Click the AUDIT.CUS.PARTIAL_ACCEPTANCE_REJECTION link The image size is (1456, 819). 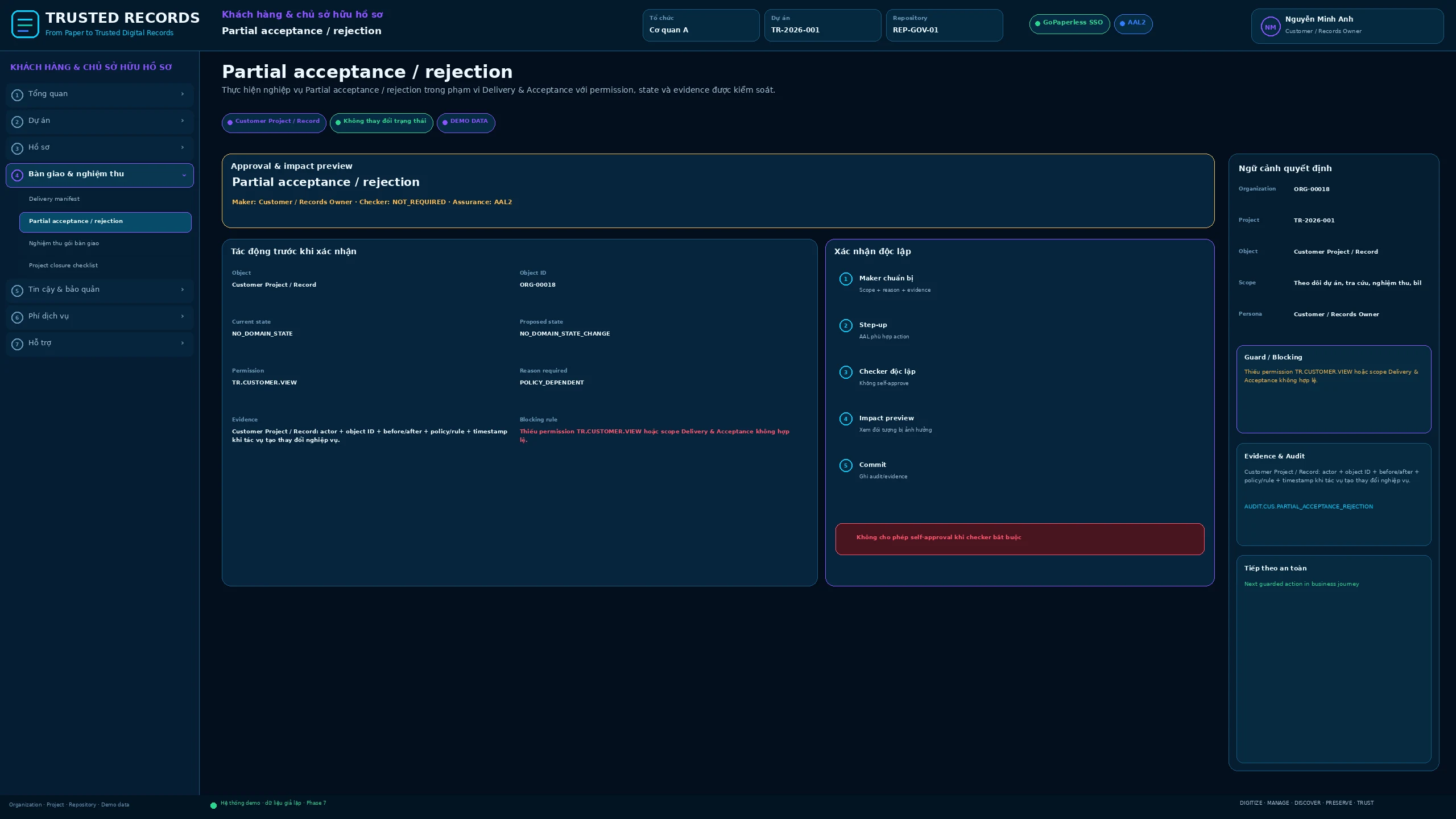coord(1308,507)
